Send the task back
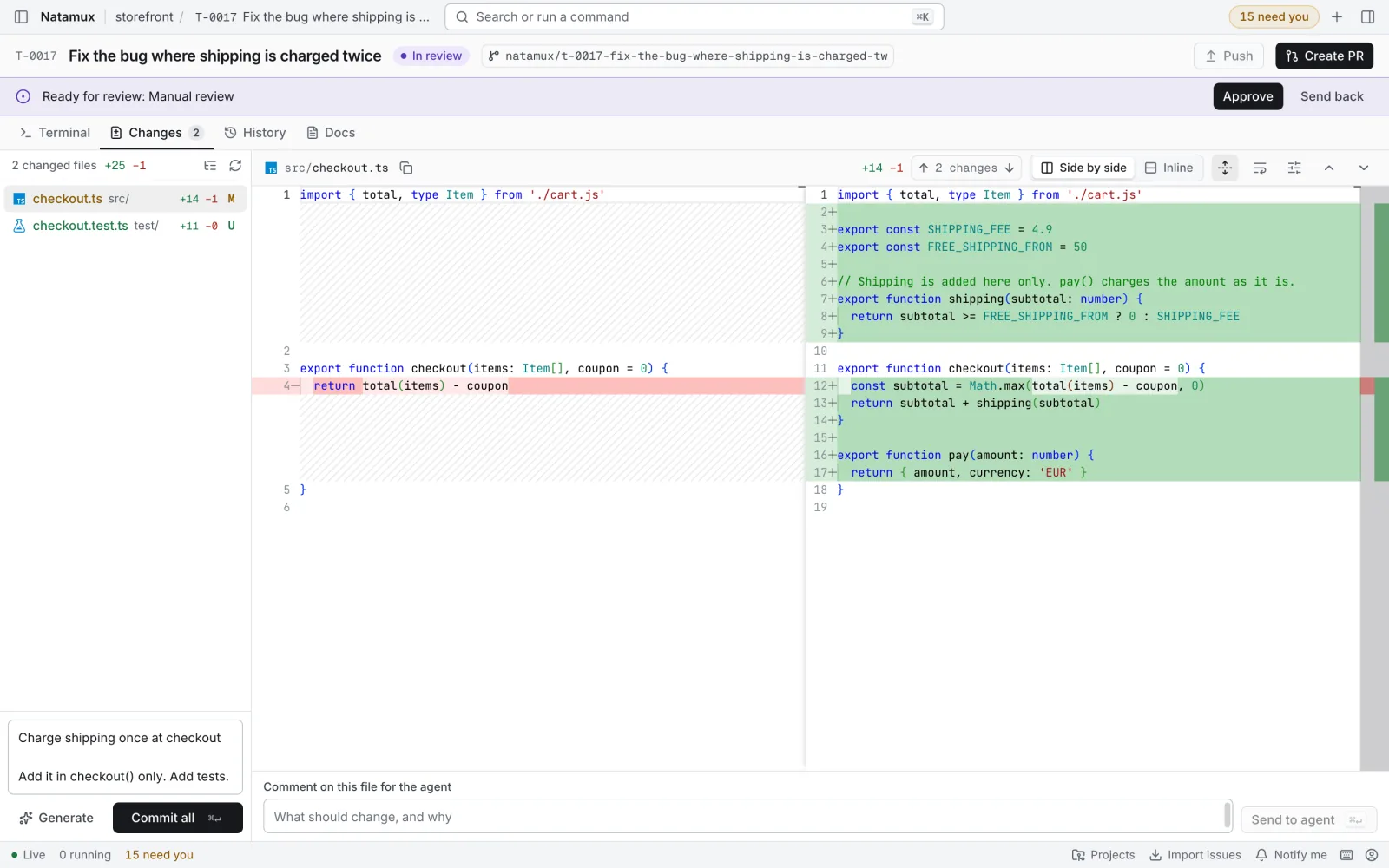 click(1332, 96)
